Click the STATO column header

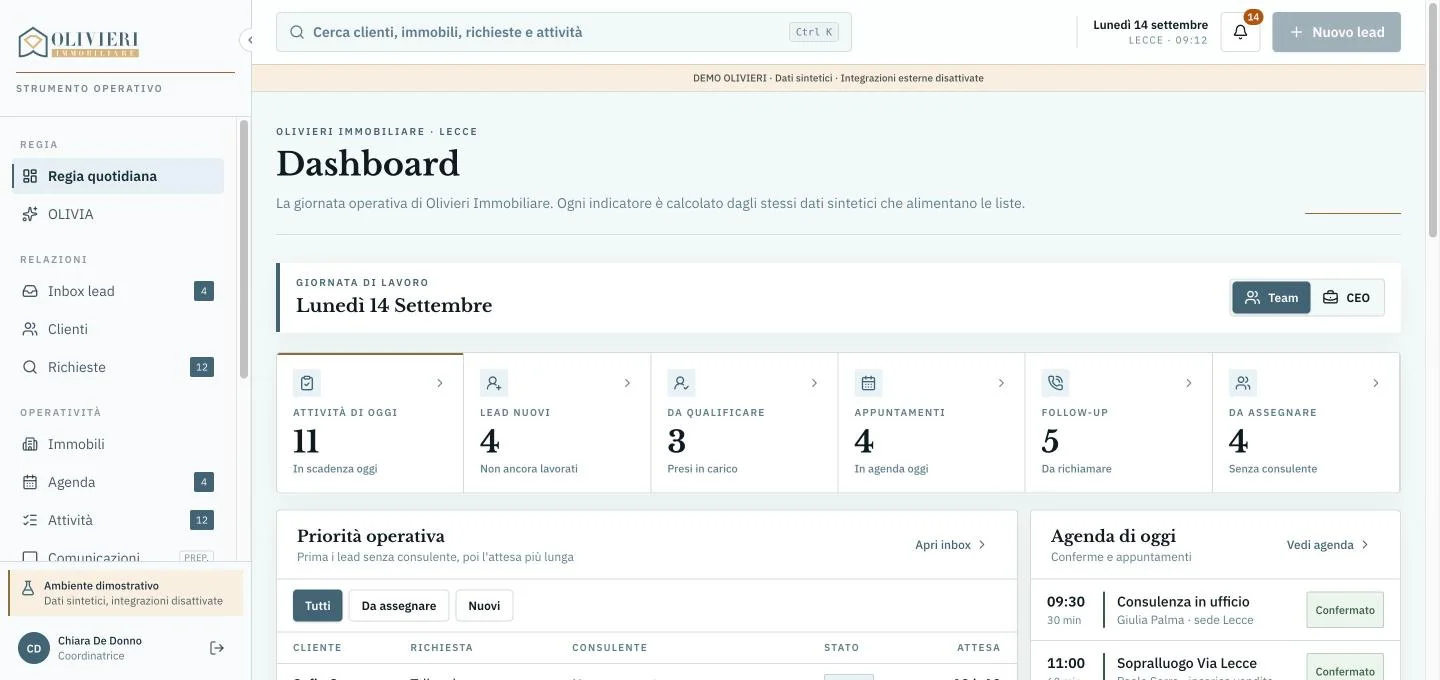click(842, 648)
